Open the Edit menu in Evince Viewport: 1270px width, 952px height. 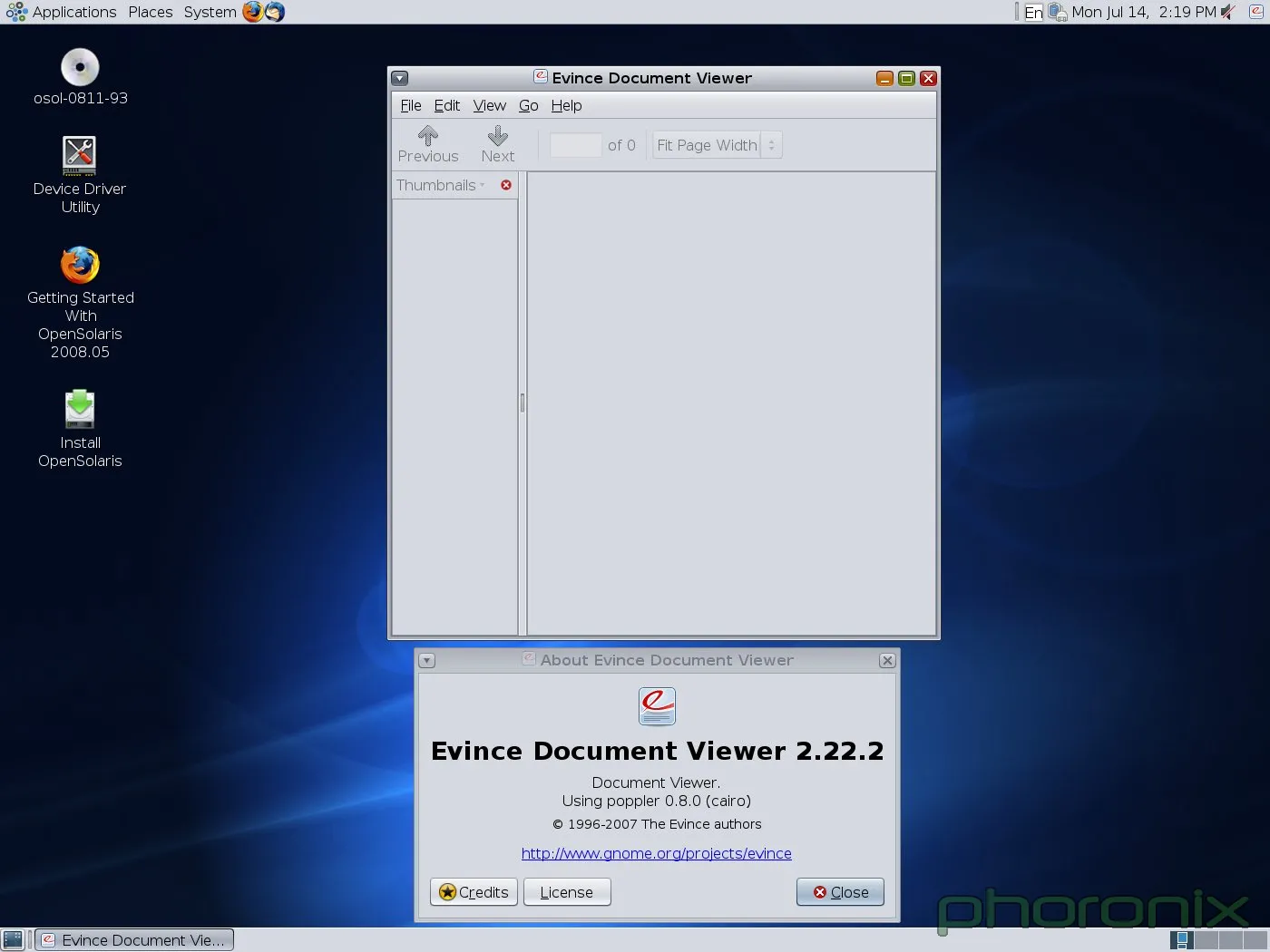click(446, 105)
